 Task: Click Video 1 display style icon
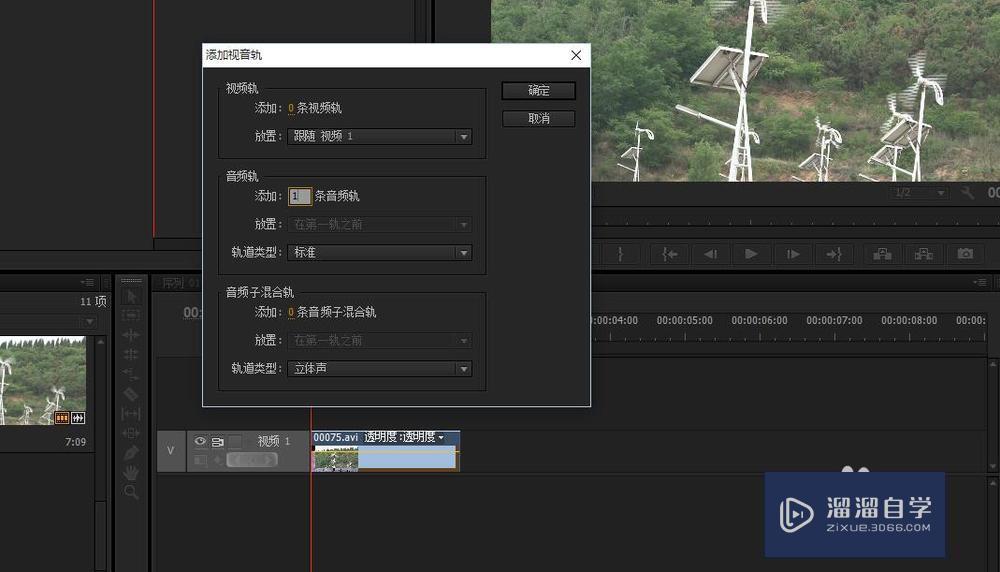200,459
